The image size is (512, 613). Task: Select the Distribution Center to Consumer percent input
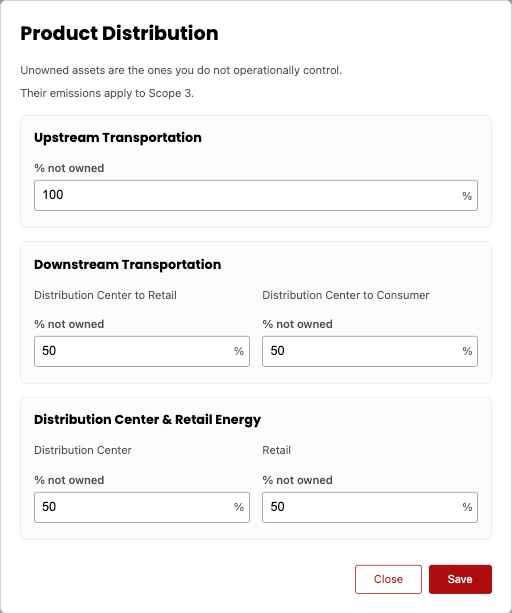tap(370, 351)
